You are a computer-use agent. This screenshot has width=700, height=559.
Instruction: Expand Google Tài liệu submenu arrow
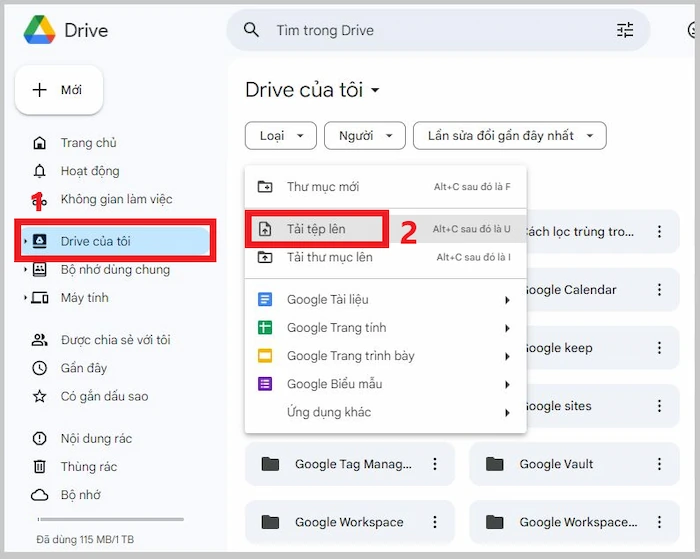tap(507, 300)
